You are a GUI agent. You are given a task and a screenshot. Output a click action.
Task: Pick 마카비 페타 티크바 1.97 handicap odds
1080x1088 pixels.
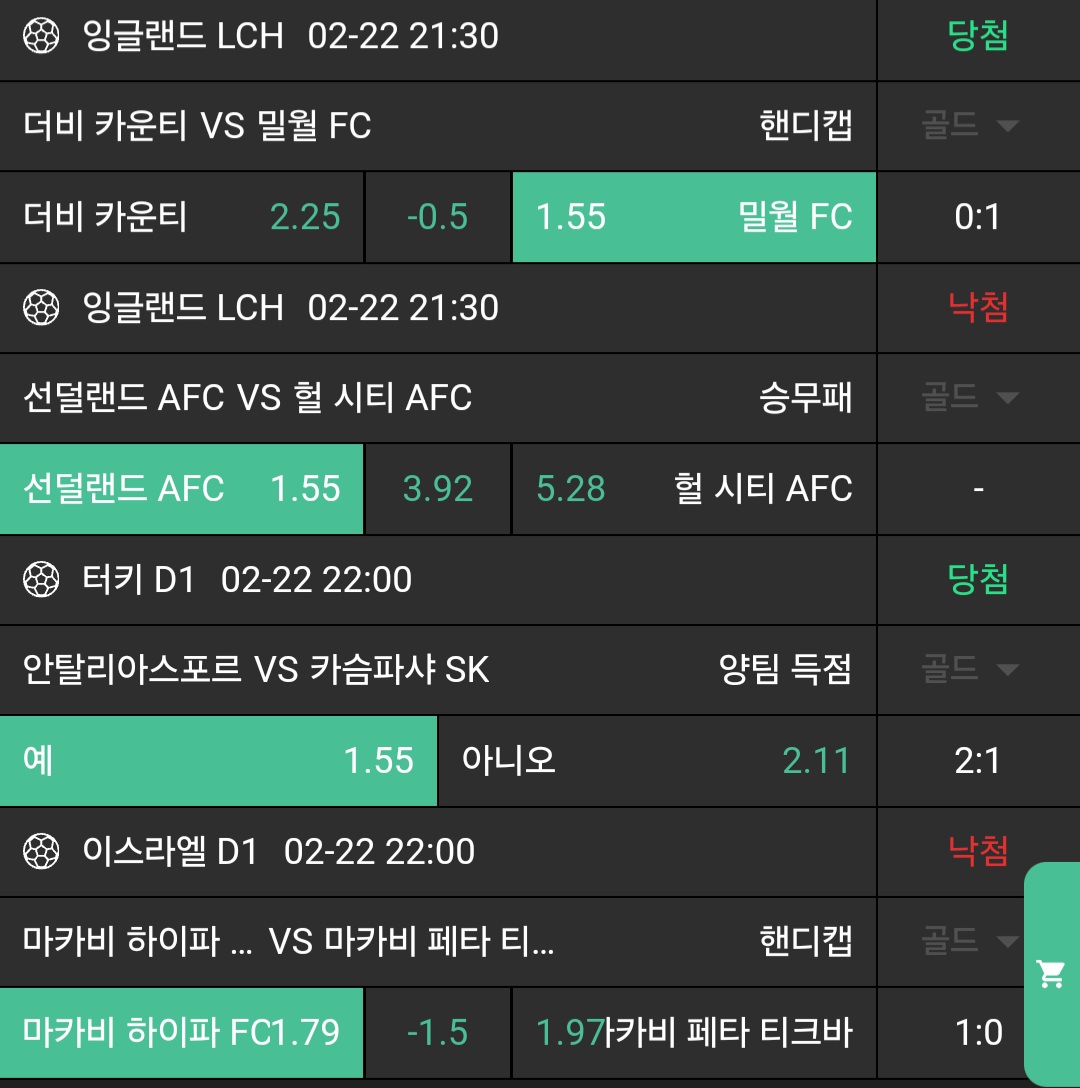[694, 1033]
